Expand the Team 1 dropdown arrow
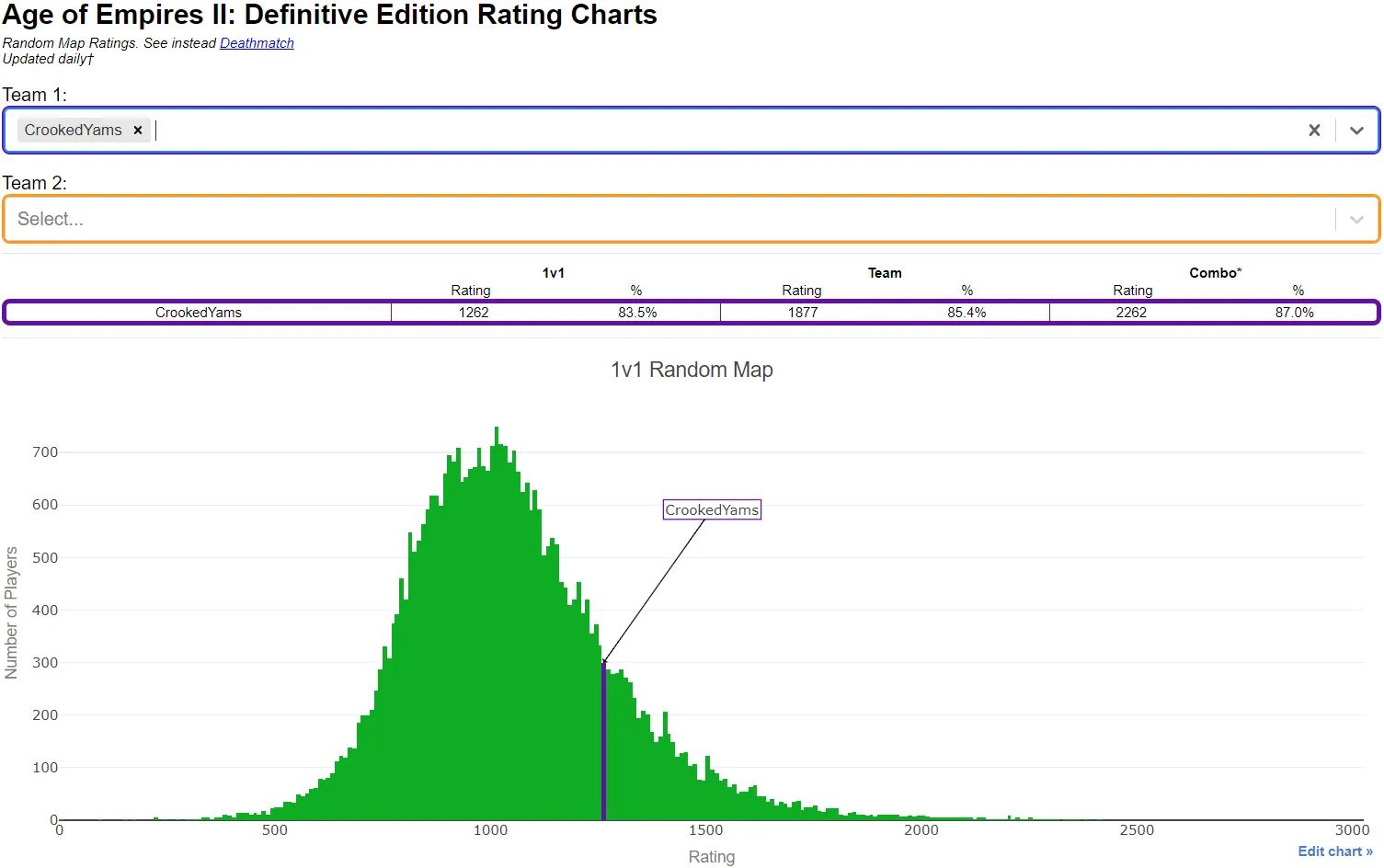 1356,131
